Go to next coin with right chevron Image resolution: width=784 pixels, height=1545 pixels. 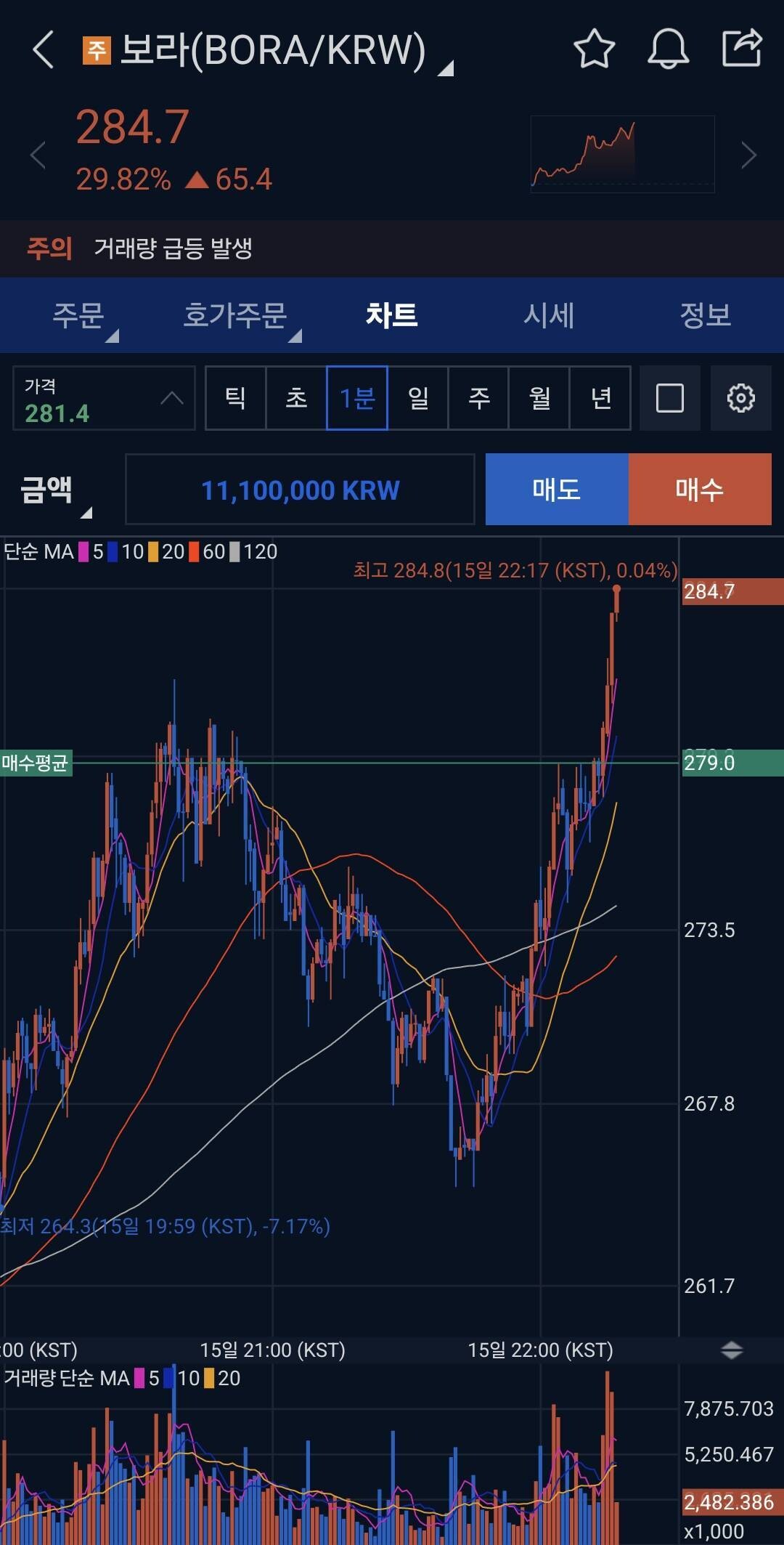(x=748, y=155)
